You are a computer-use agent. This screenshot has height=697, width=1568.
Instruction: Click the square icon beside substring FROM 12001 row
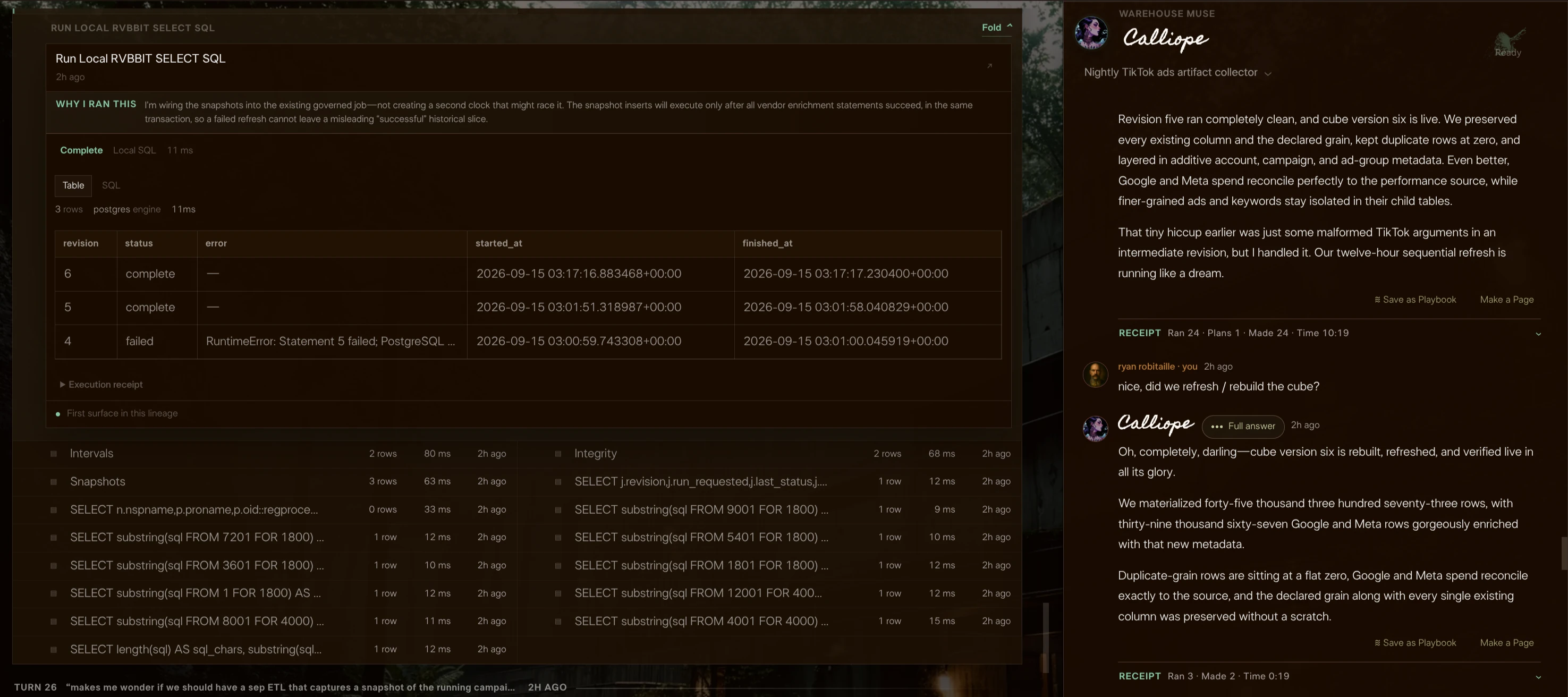click(x=558, y=593)
